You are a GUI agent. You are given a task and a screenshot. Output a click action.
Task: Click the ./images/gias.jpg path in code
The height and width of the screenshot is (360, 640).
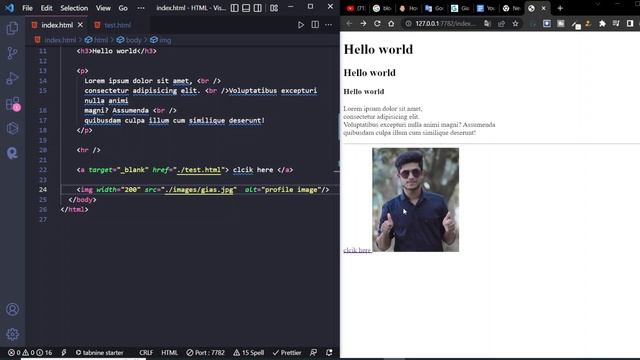(x=199, y=190)
